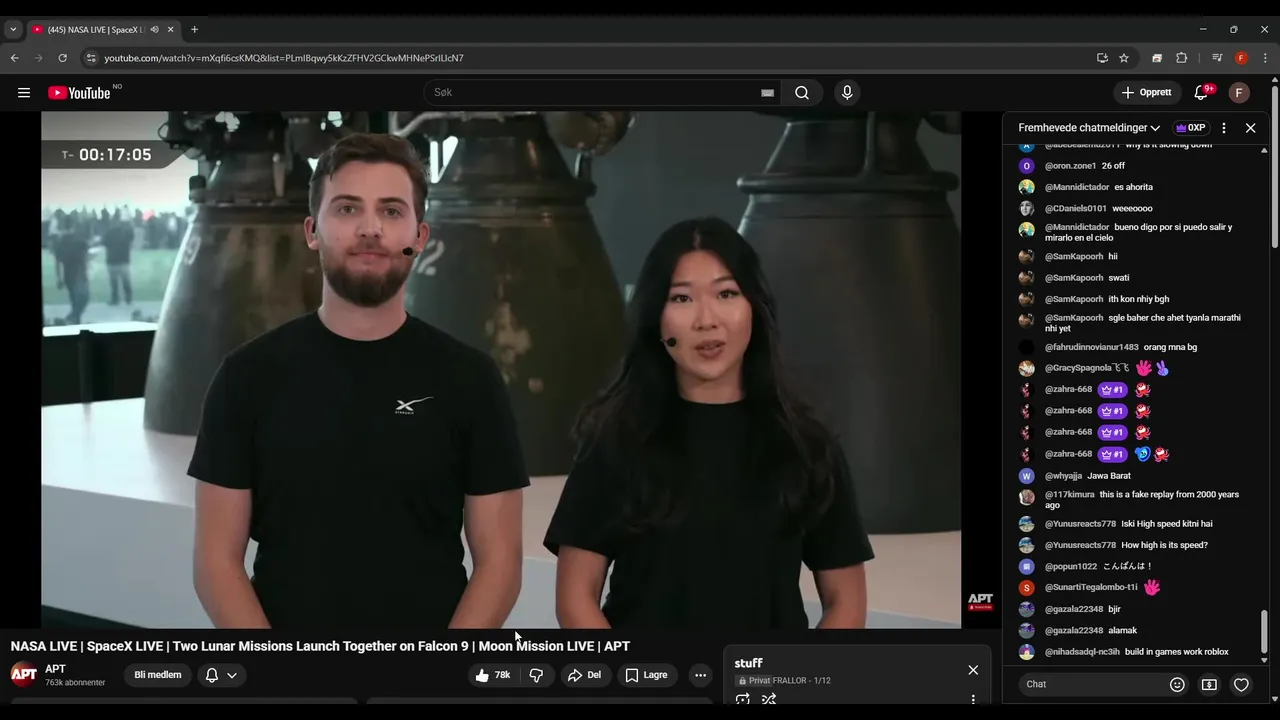Image resolution: width=1280 pixels, height=720 pixels.
Task: Open the Chrome three-dot menu
Action: pyautogui.click(x=1265, y=58)
